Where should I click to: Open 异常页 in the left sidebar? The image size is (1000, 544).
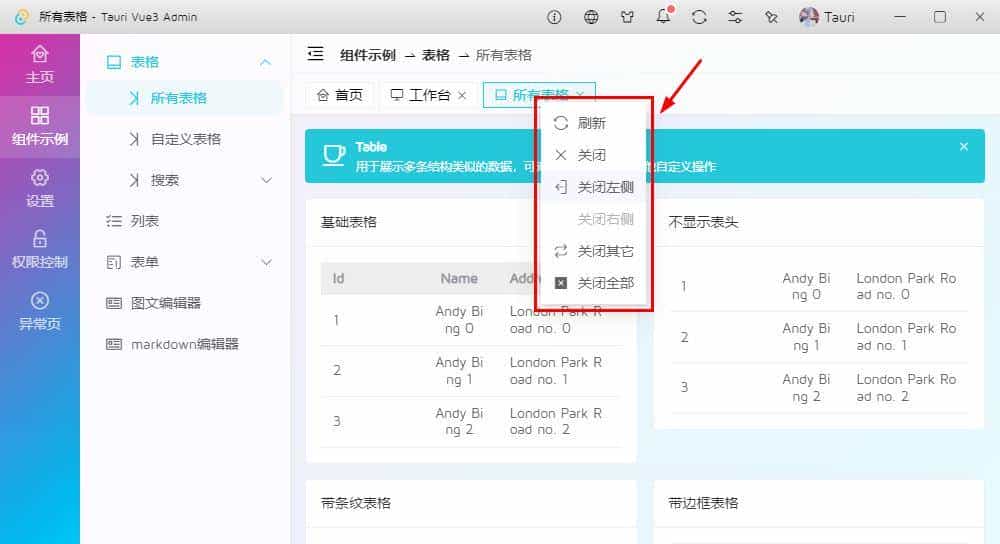point(40,312)
